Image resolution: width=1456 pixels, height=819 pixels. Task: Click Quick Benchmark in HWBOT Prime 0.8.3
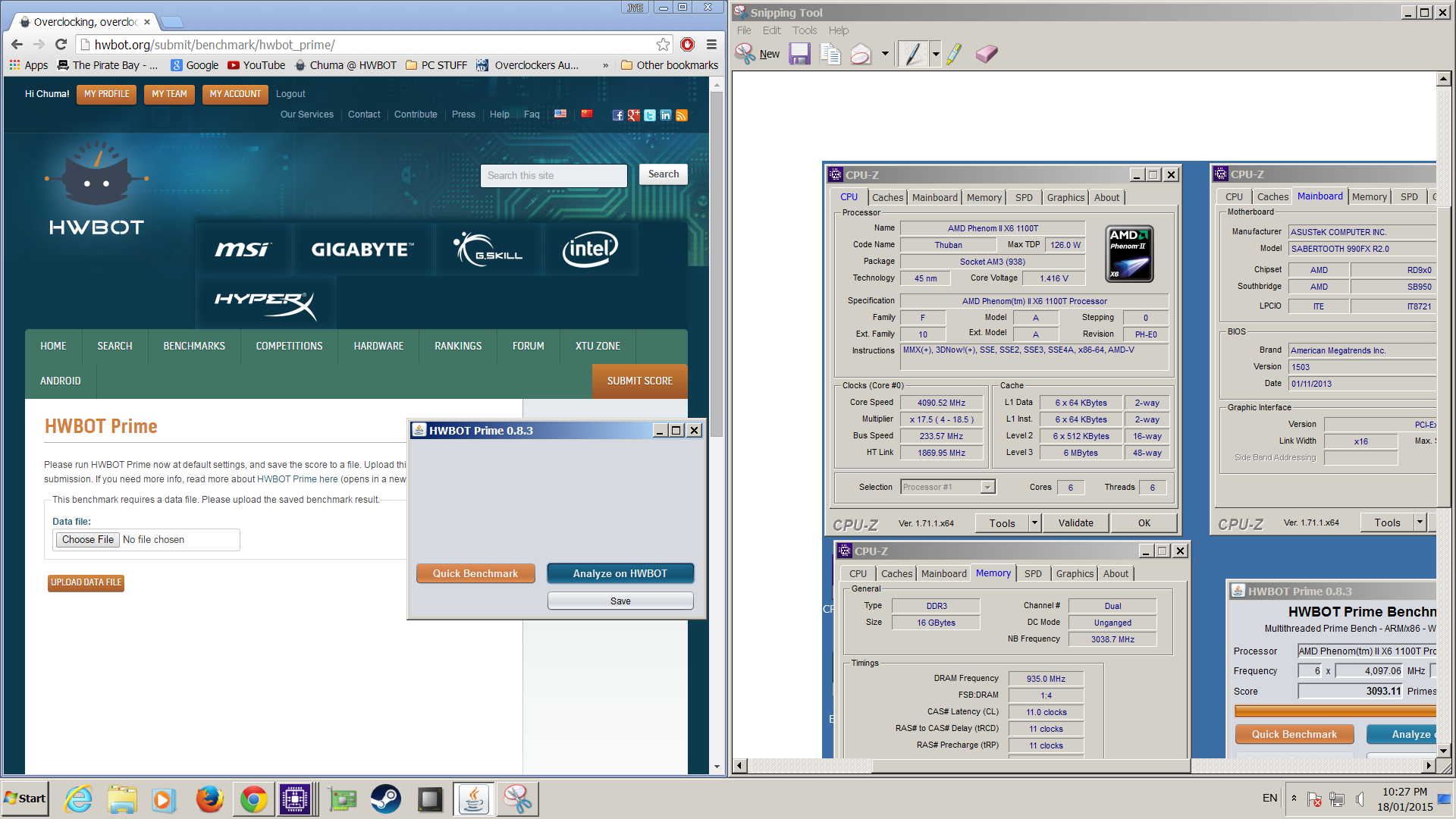coord(475,573)
